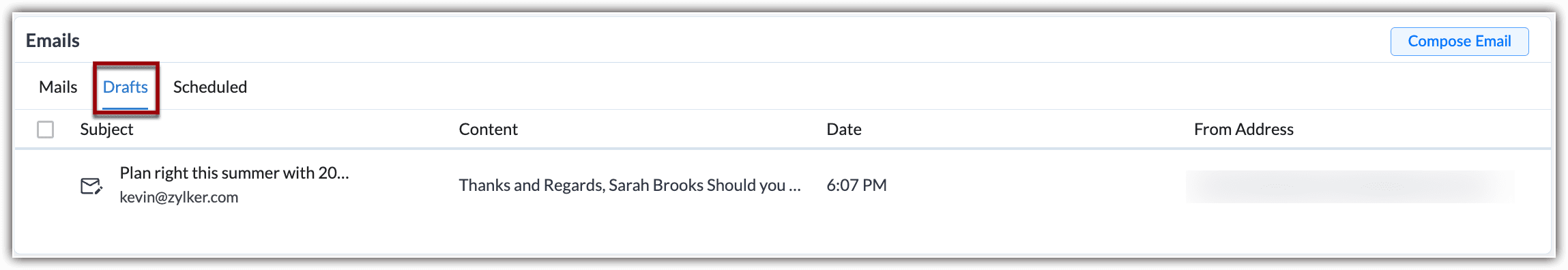Click the Compose Email button

(x=1460, y=42)
